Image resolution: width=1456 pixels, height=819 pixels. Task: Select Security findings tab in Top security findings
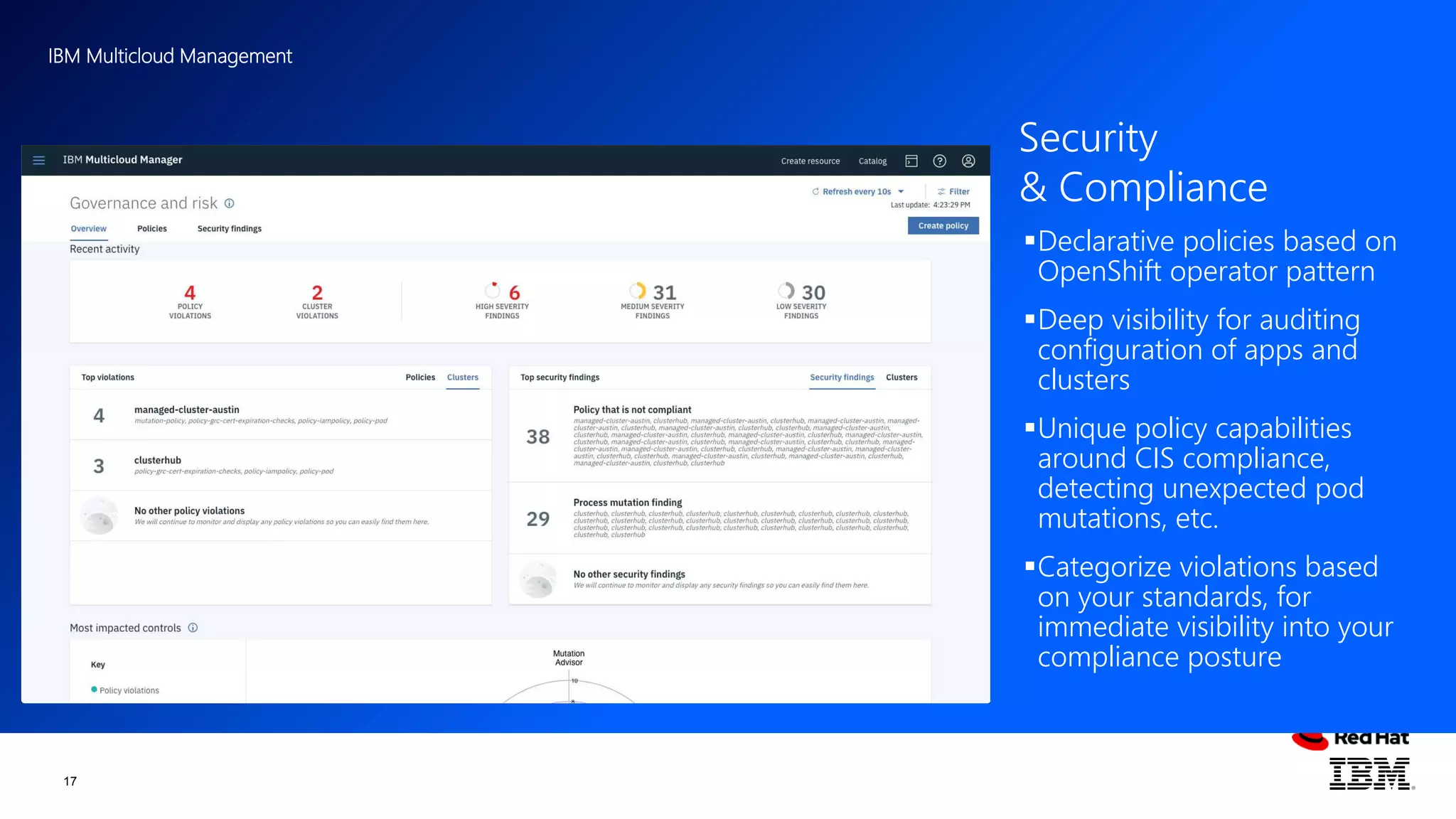click(842, 378)
